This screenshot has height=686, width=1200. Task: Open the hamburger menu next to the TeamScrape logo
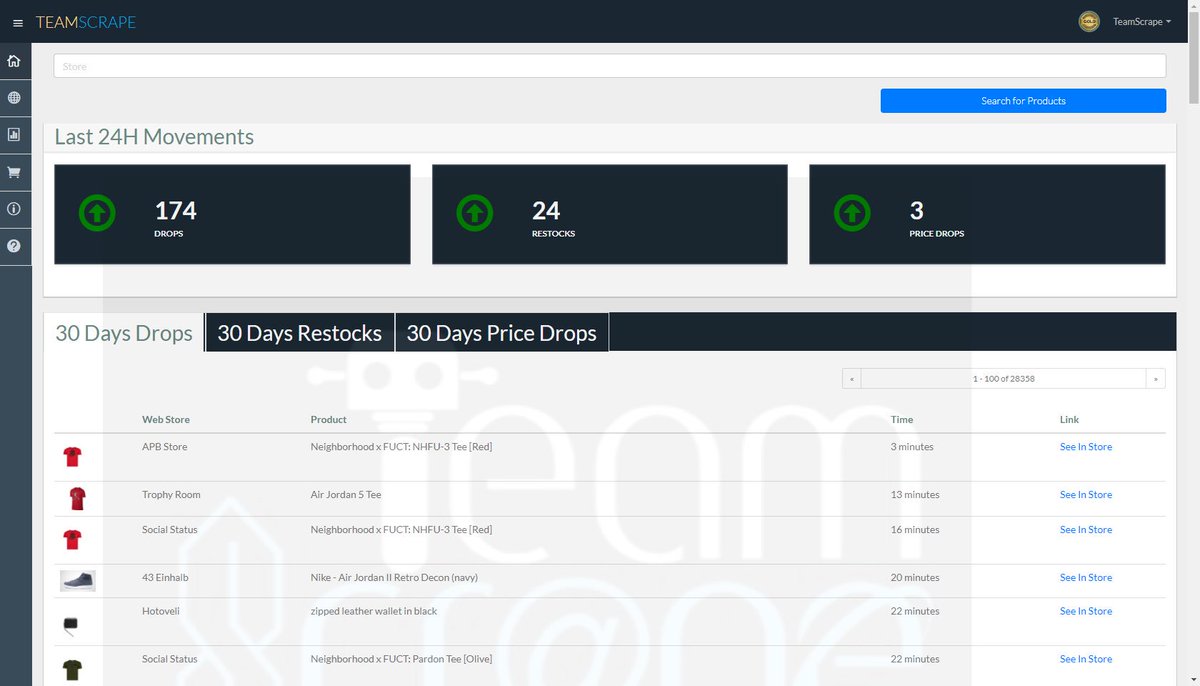17,23
